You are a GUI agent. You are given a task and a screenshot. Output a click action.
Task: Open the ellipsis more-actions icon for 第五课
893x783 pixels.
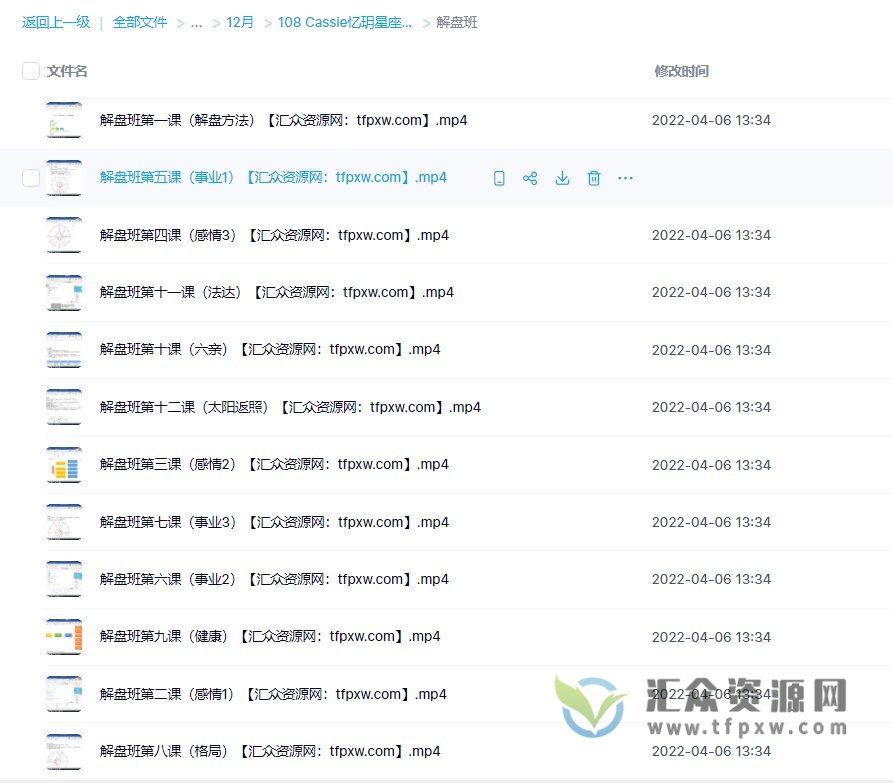pos(625,178)
